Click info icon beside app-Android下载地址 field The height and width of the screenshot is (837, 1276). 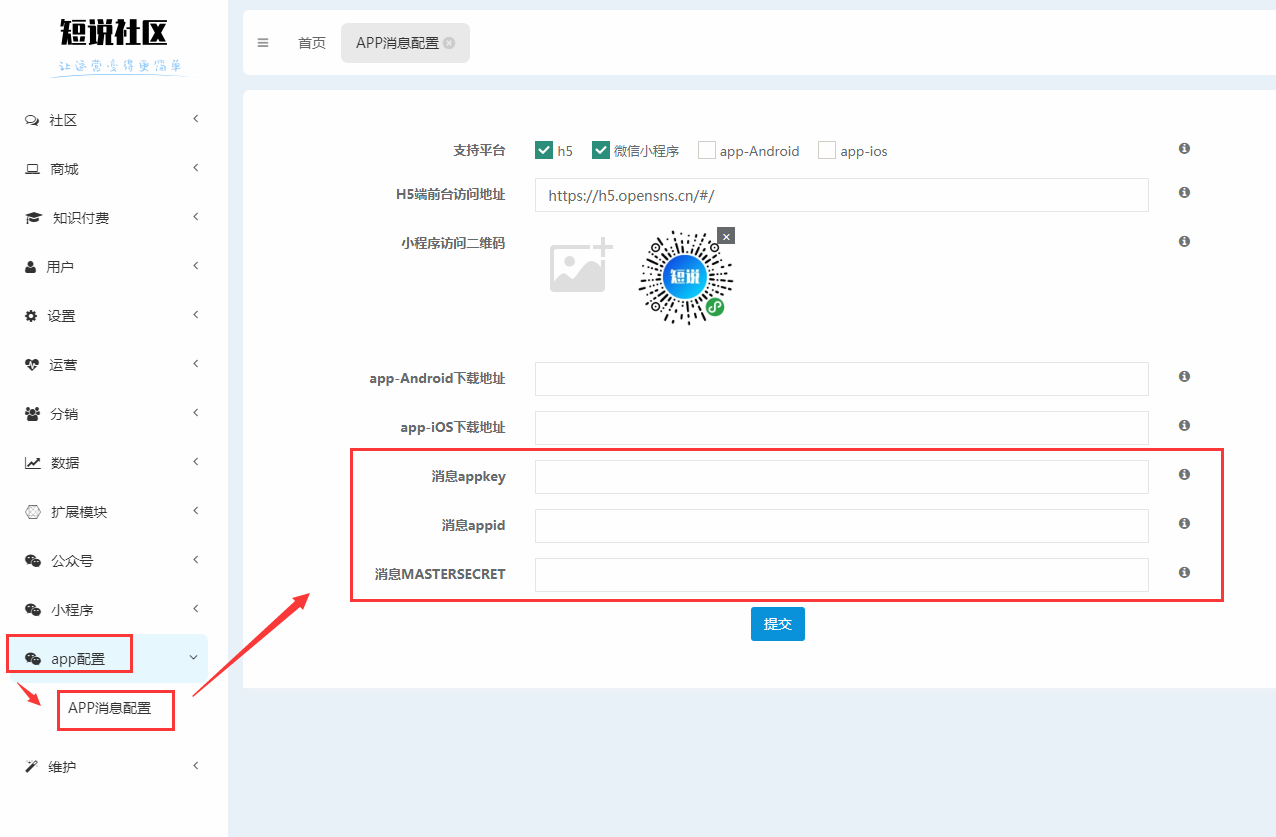point(1184,376)
